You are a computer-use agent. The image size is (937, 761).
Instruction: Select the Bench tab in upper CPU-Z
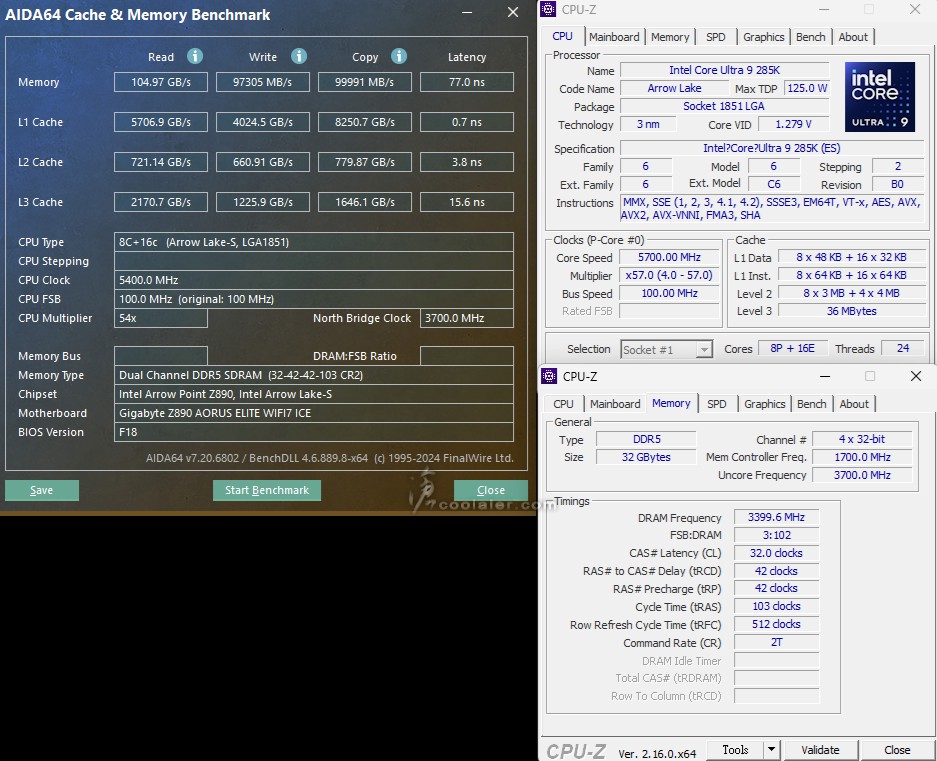click(811, 37)
